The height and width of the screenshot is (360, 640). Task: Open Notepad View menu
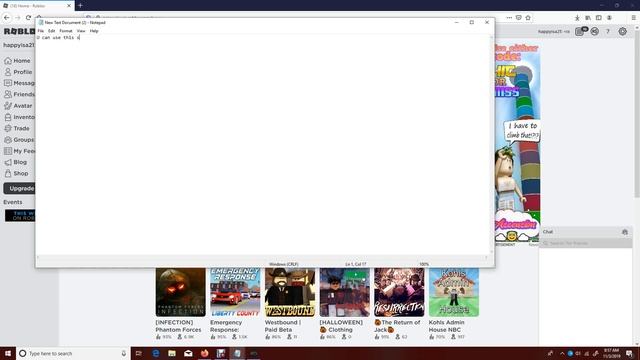pyautogui.click(x=81, y=31)
